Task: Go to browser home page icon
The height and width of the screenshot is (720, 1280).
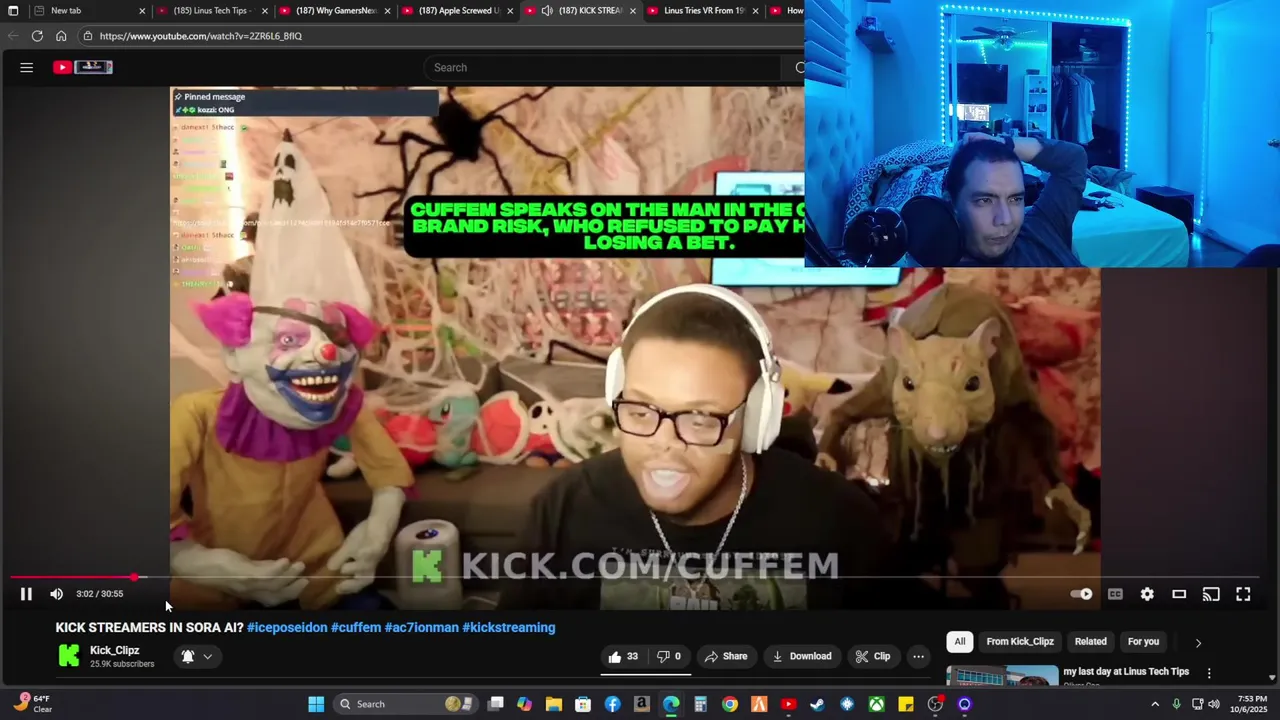Action: point(61,36)
